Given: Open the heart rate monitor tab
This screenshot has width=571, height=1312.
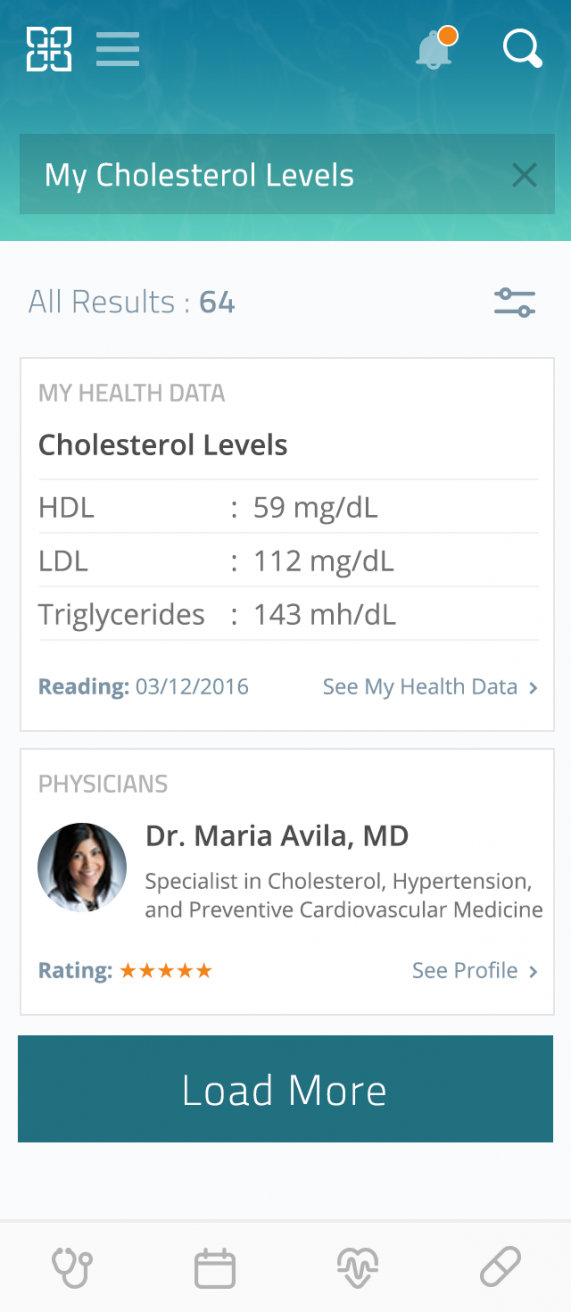Looking at the screenshot, I should click(x=357, y=1269).
